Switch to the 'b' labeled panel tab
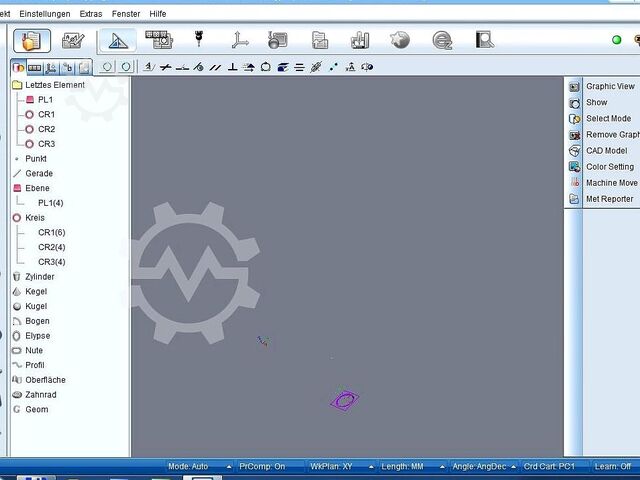This screenshot has width=640, height=480. point(68,68)
